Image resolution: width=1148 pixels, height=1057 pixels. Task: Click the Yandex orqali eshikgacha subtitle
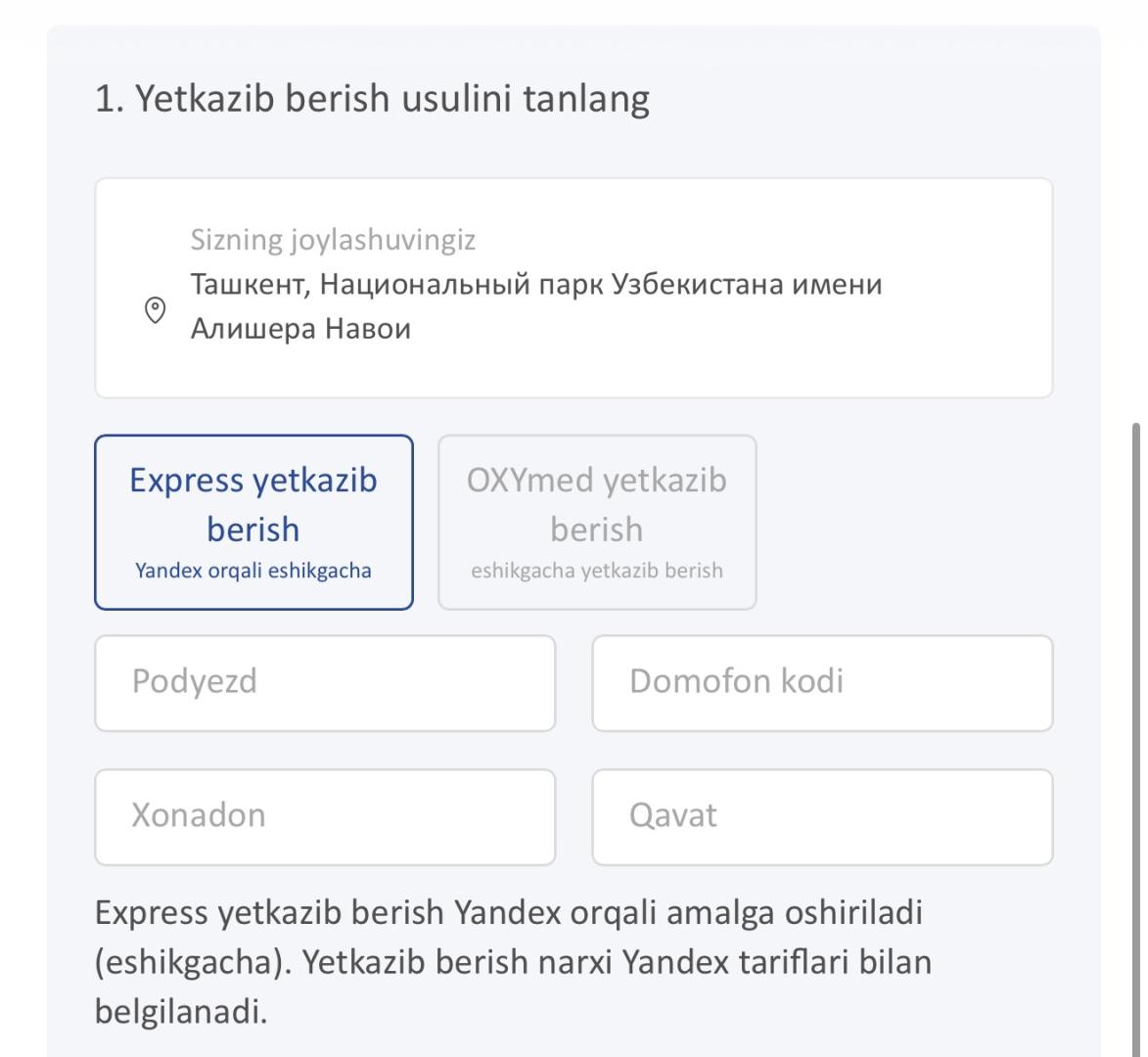click(x=253, y=571)
